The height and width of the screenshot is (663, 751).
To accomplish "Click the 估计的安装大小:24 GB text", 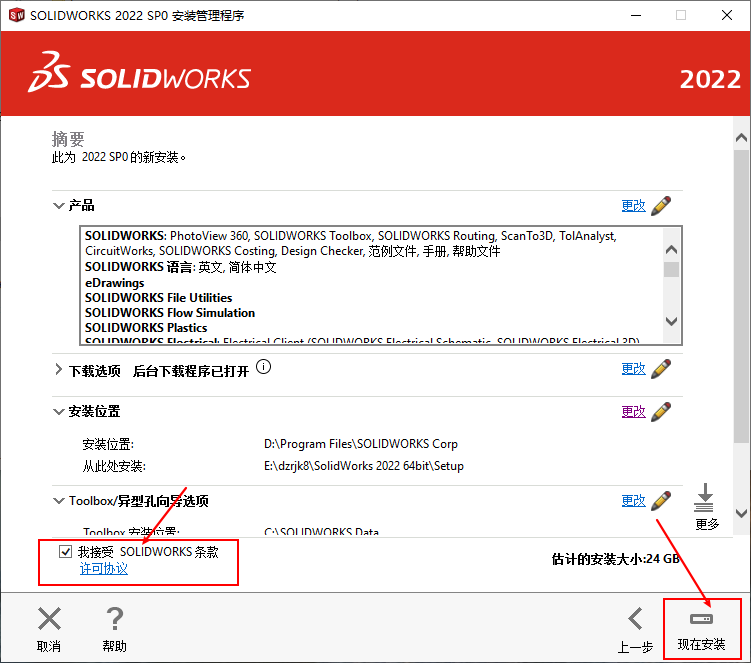I will tap(616, 559).
